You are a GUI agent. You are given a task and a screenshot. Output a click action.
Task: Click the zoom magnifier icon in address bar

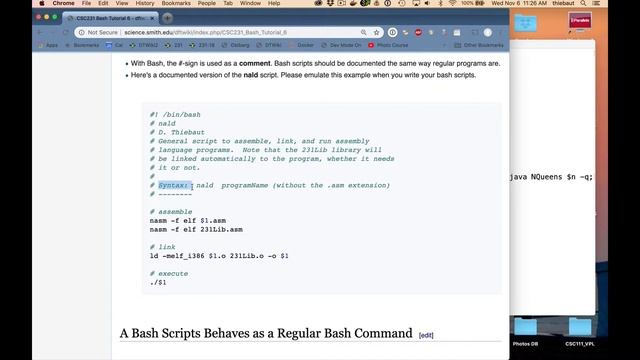point(363,32)
